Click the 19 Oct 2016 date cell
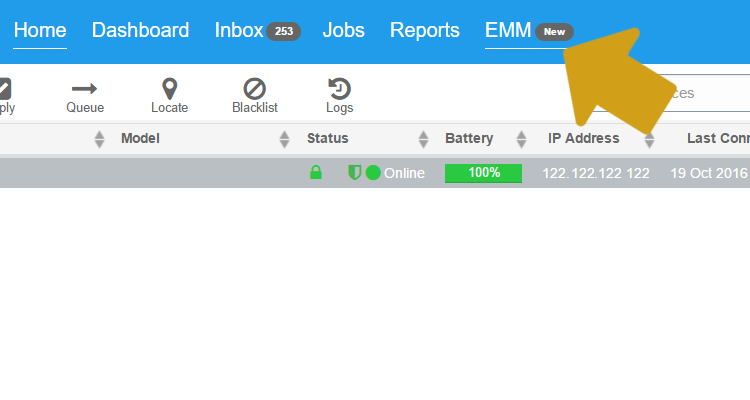This screenshot has width=750, height=400. (x=709, y=173)
